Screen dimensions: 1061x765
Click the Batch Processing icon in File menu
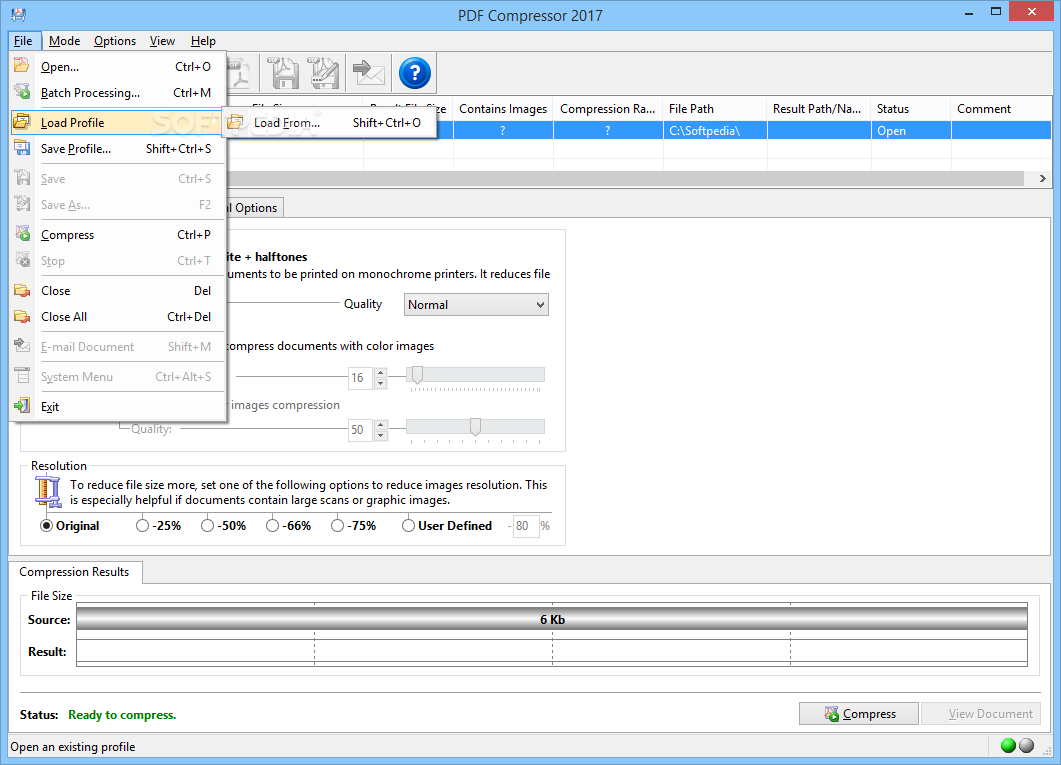point(22,92)
